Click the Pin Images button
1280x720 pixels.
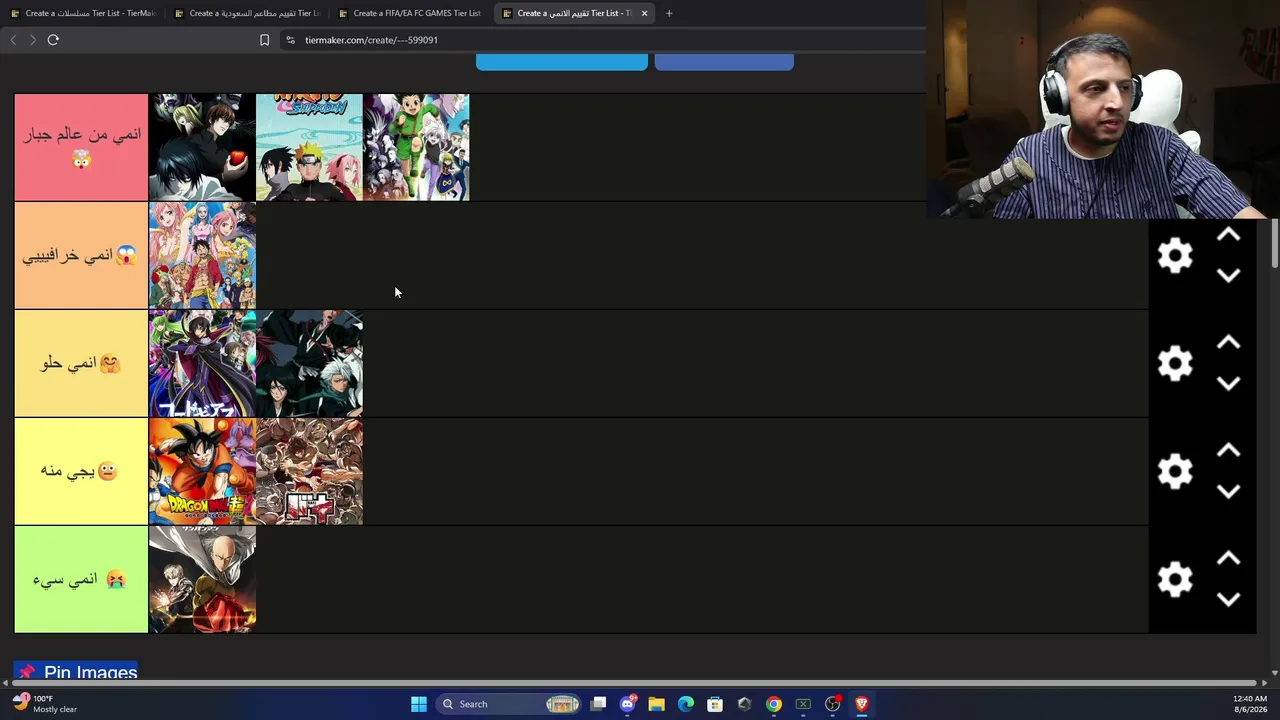(x=76, y=671)
